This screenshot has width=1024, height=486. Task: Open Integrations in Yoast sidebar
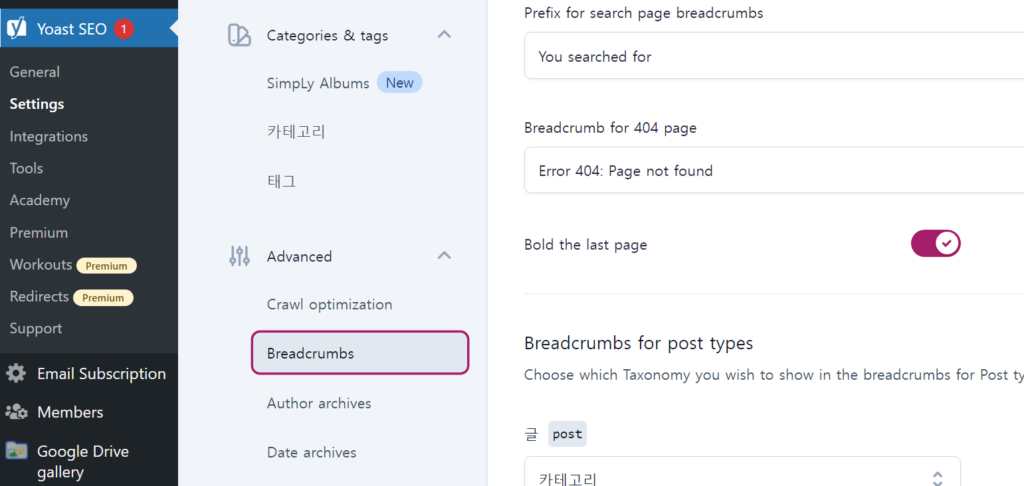coord(48,137)
